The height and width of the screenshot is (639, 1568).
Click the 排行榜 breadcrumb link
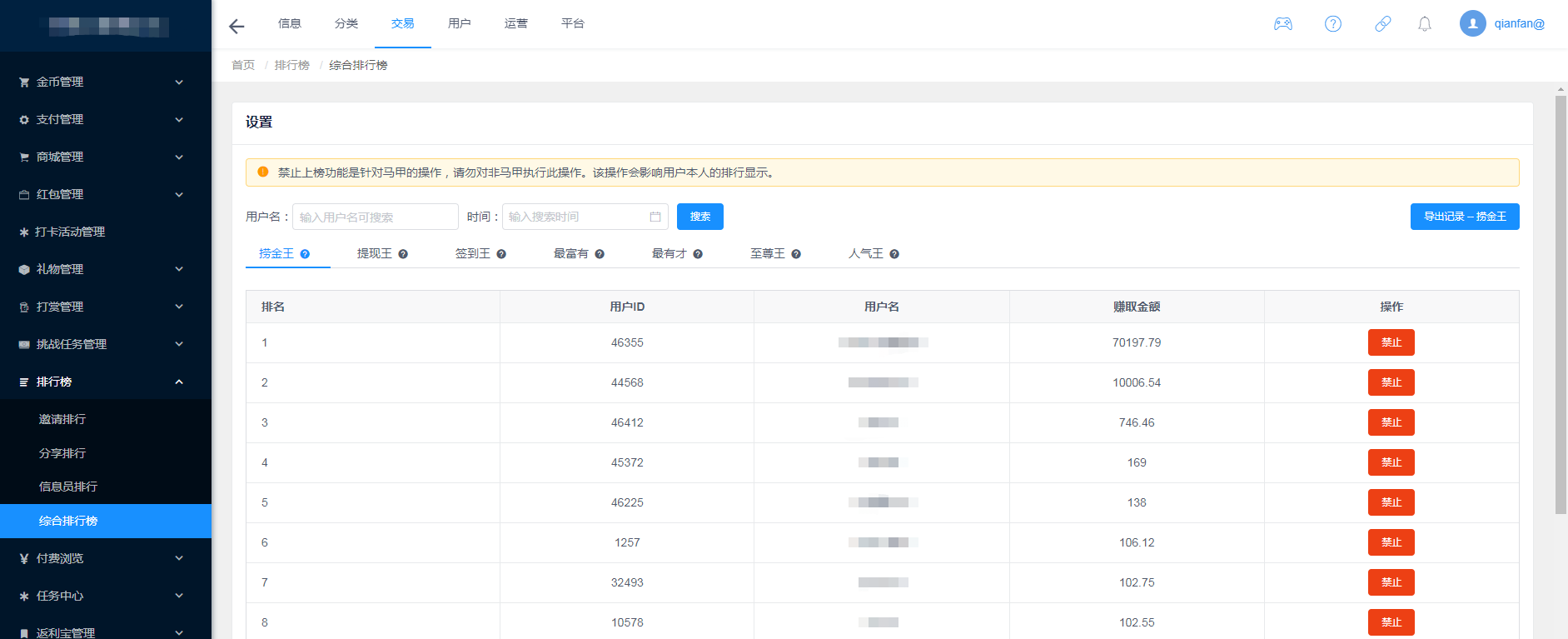pos(292,65)
